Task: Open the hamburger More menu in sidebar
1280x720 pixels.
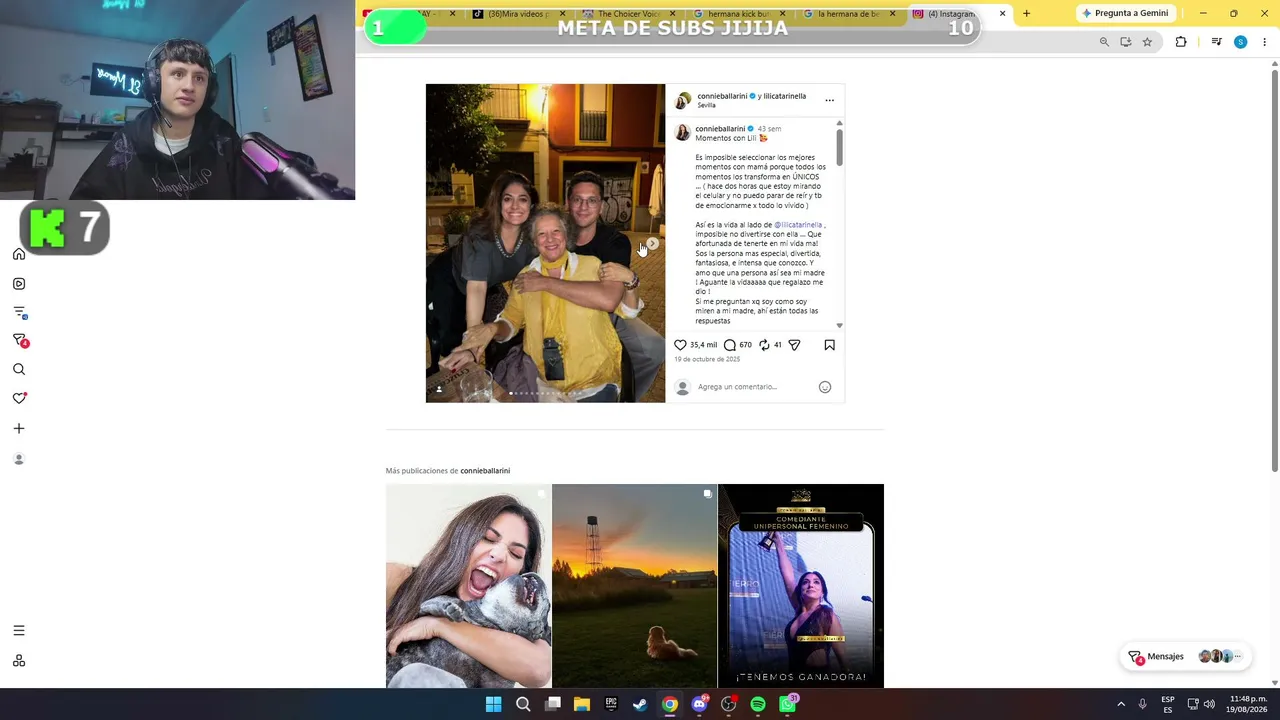Action: 19,631
